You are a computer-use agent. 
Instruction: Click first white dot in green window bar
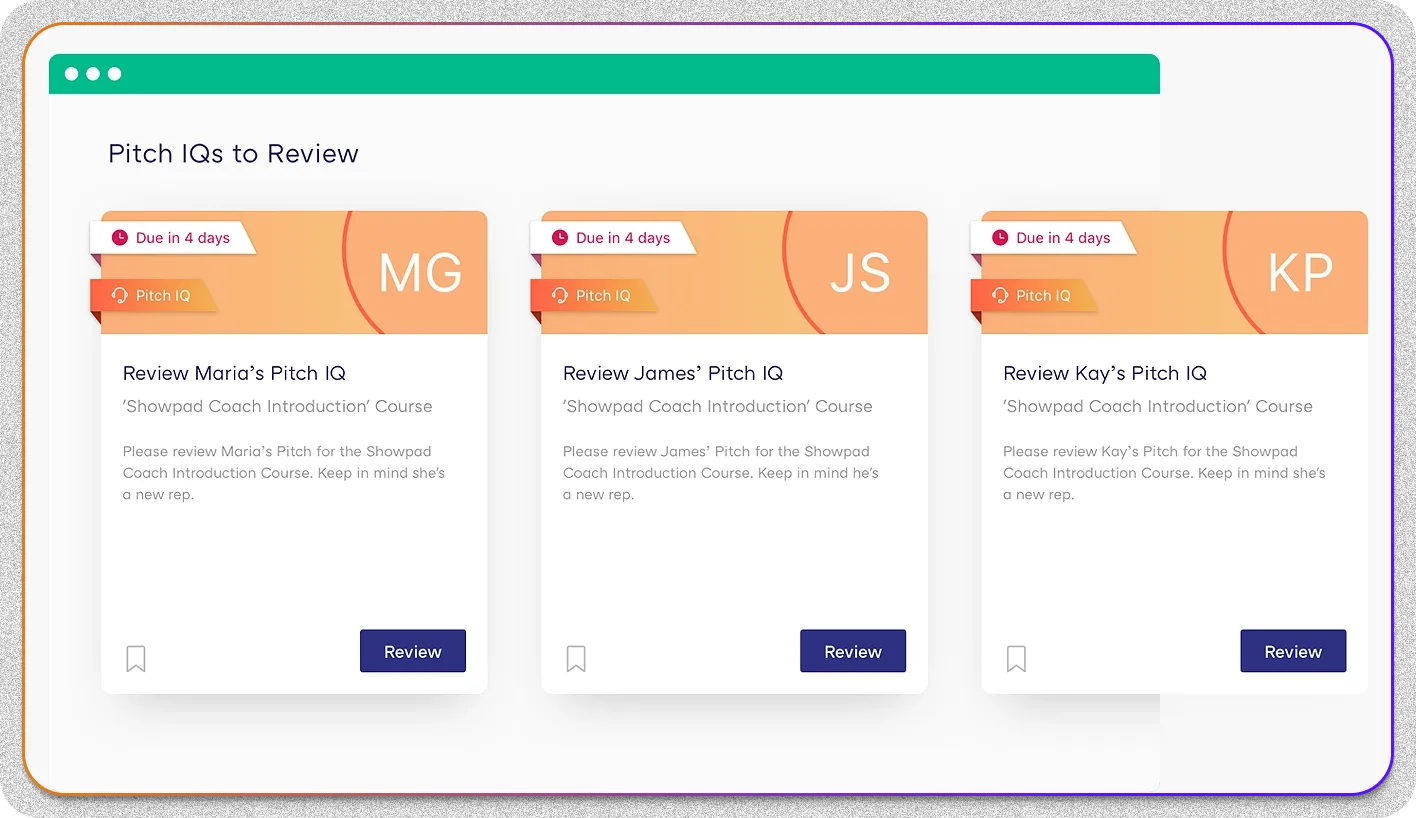[71, 74]
